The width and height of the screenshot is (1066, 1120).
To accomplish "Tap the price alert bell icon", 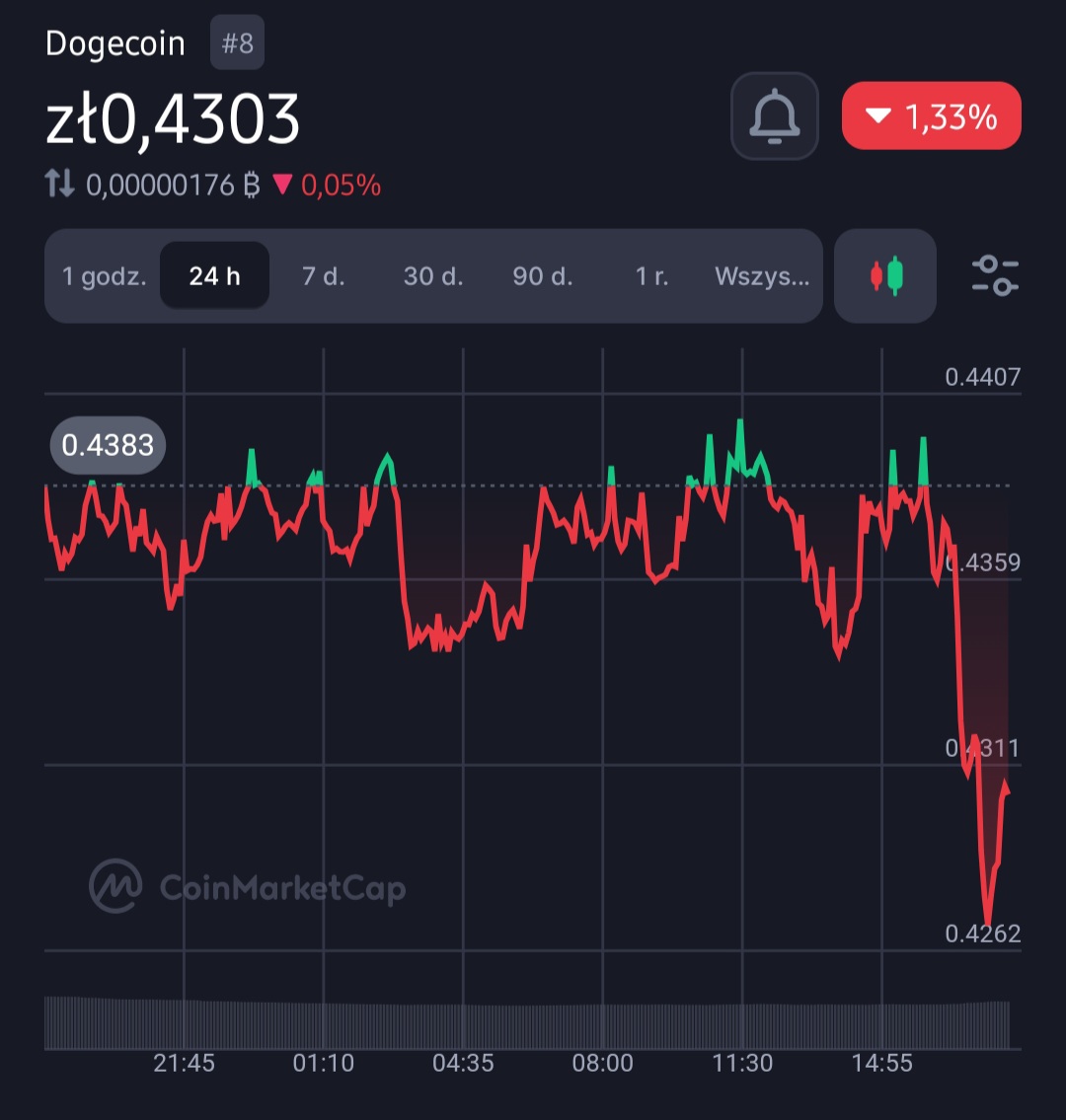I will pos(775,116).
